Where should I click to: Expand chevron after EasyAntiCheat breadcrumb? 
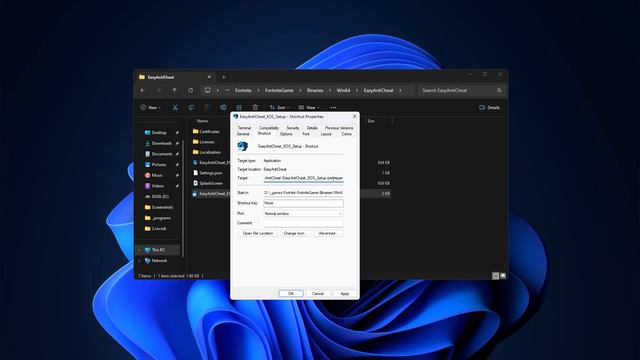pos(400,91)
